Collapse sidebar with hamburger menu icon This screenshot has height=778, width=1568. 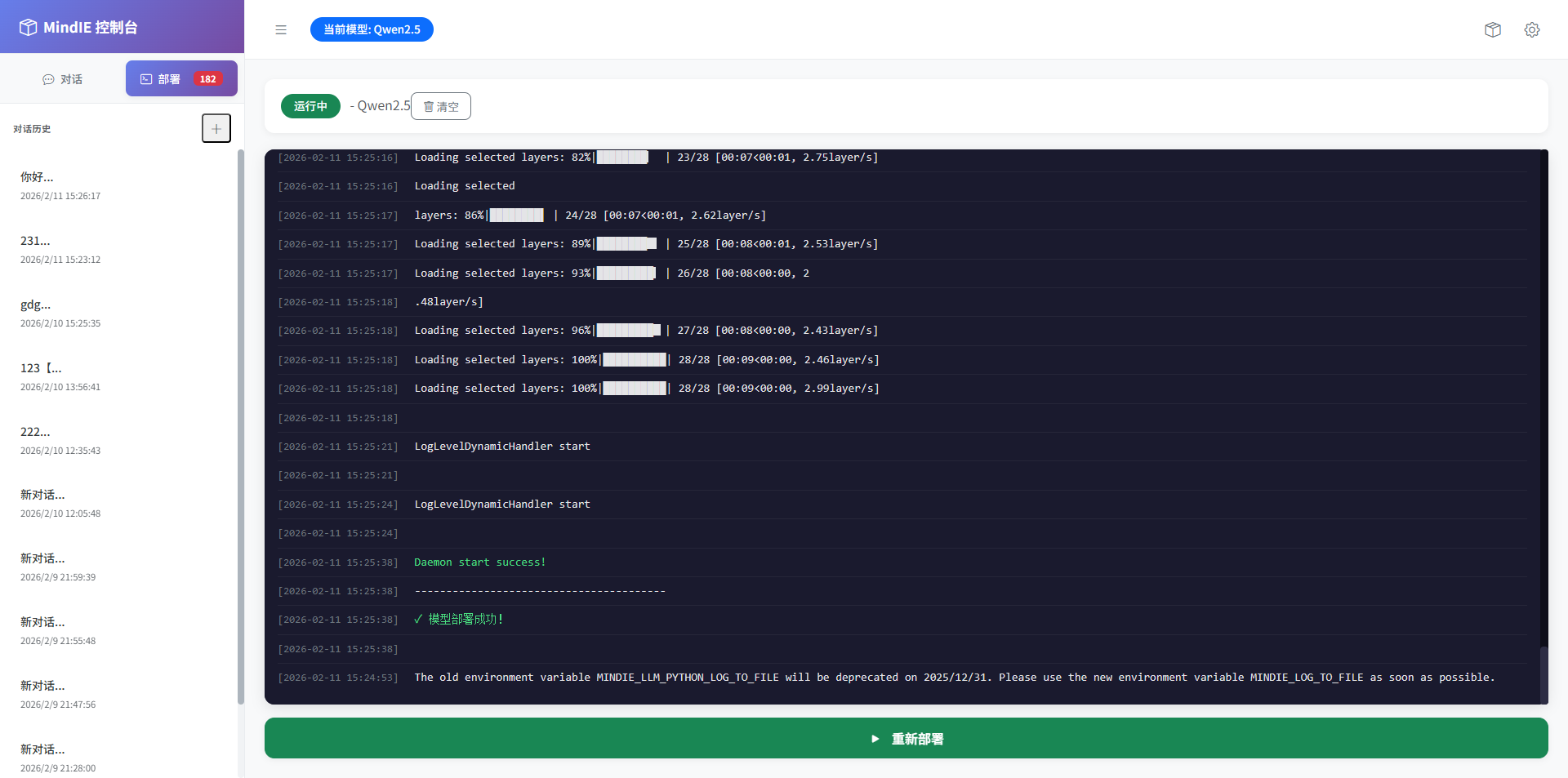(281, 29)
